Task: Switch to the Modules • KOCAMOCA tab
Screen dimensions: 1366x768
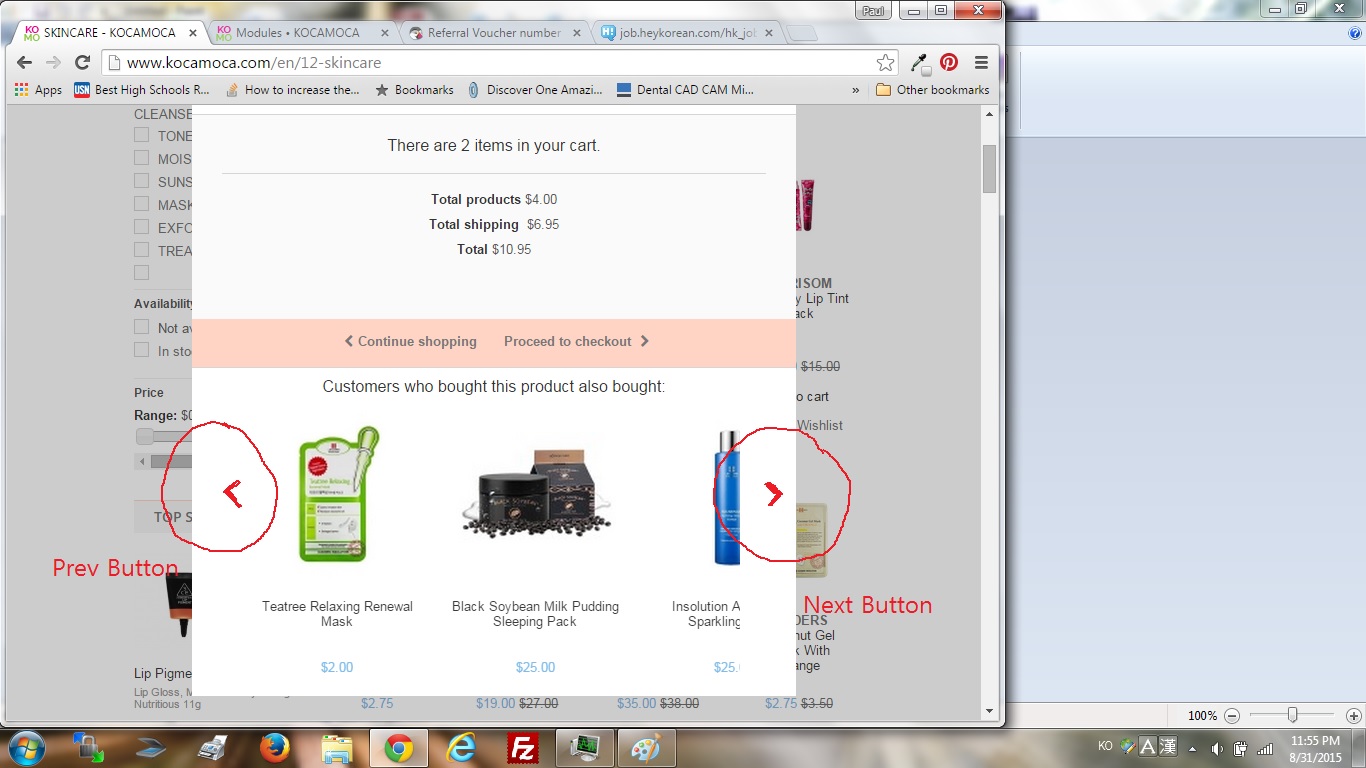Action: (303, 33)
